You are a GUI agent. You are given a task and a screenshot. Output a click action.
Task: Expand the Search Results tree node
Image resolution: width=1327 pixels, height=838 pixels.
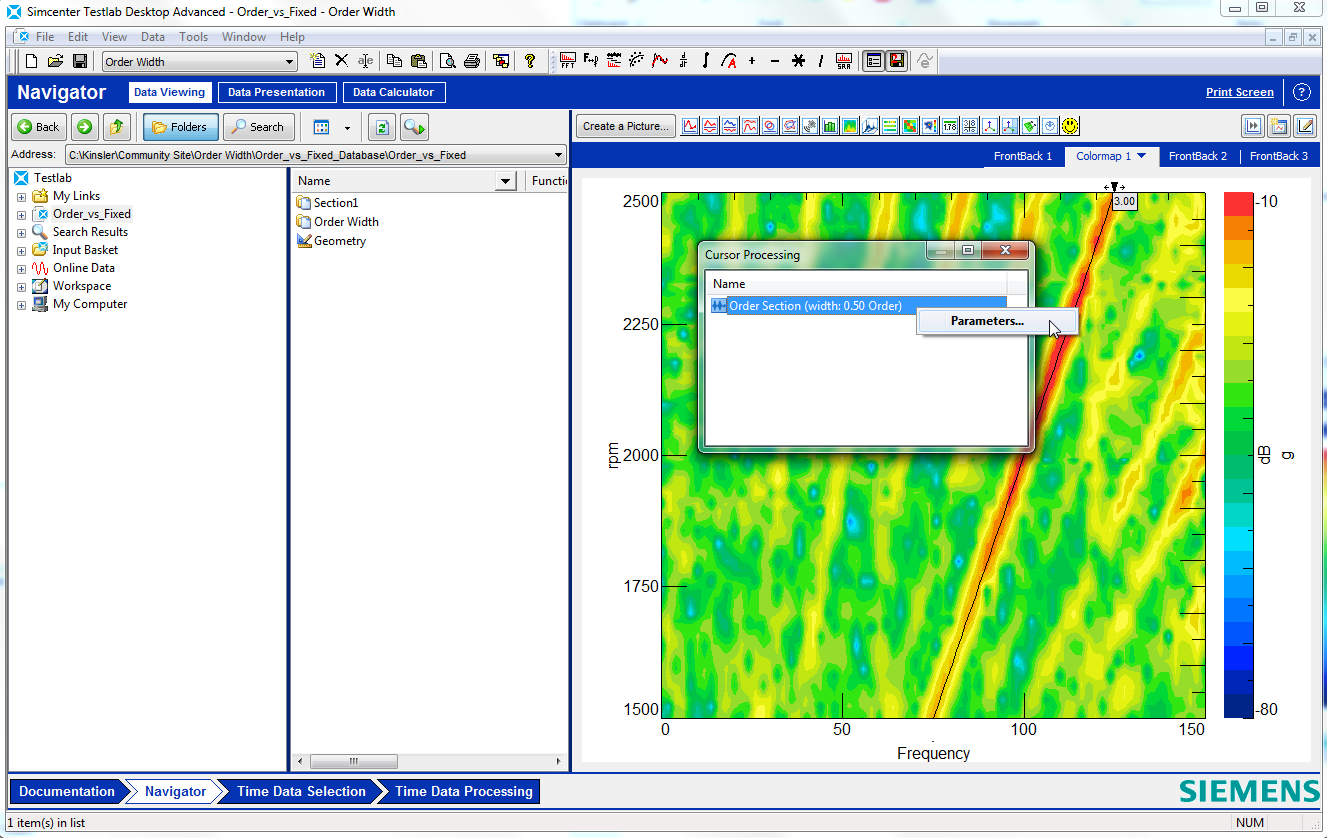pos(21,232)
